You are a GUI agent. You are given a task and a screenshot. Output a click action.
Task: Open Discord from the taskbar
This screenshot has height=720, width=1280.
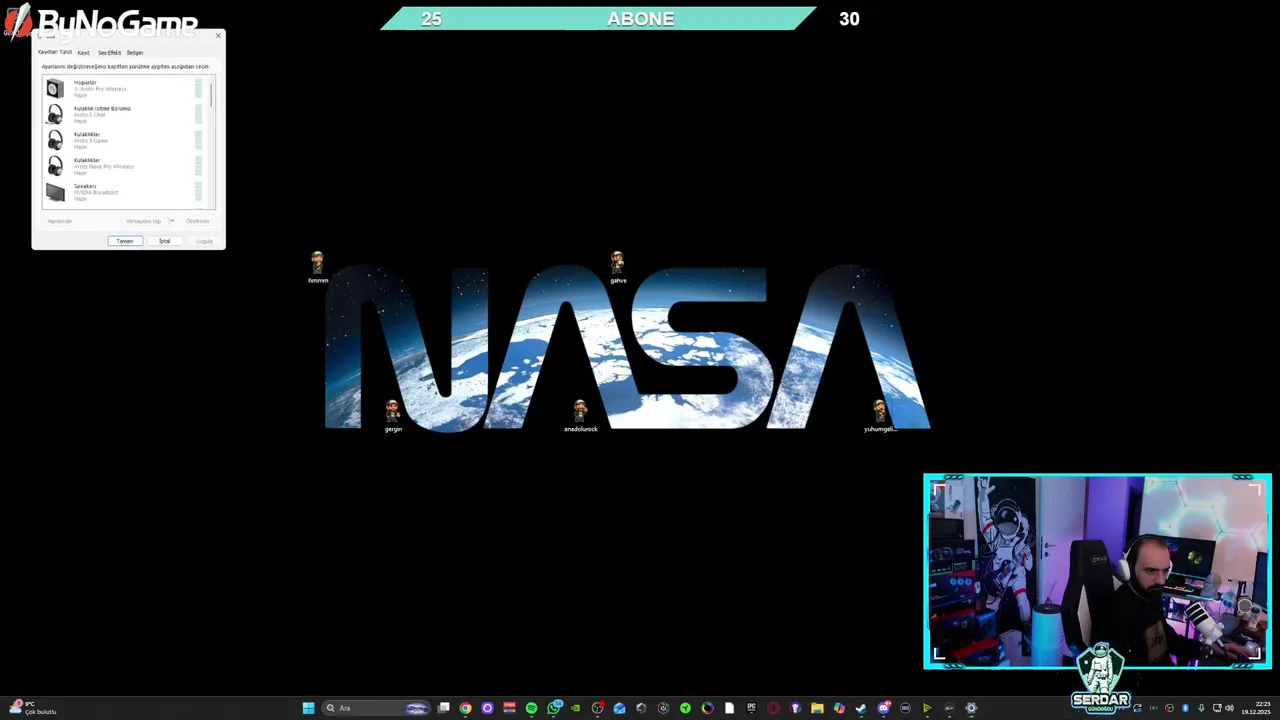pos(884,708)
